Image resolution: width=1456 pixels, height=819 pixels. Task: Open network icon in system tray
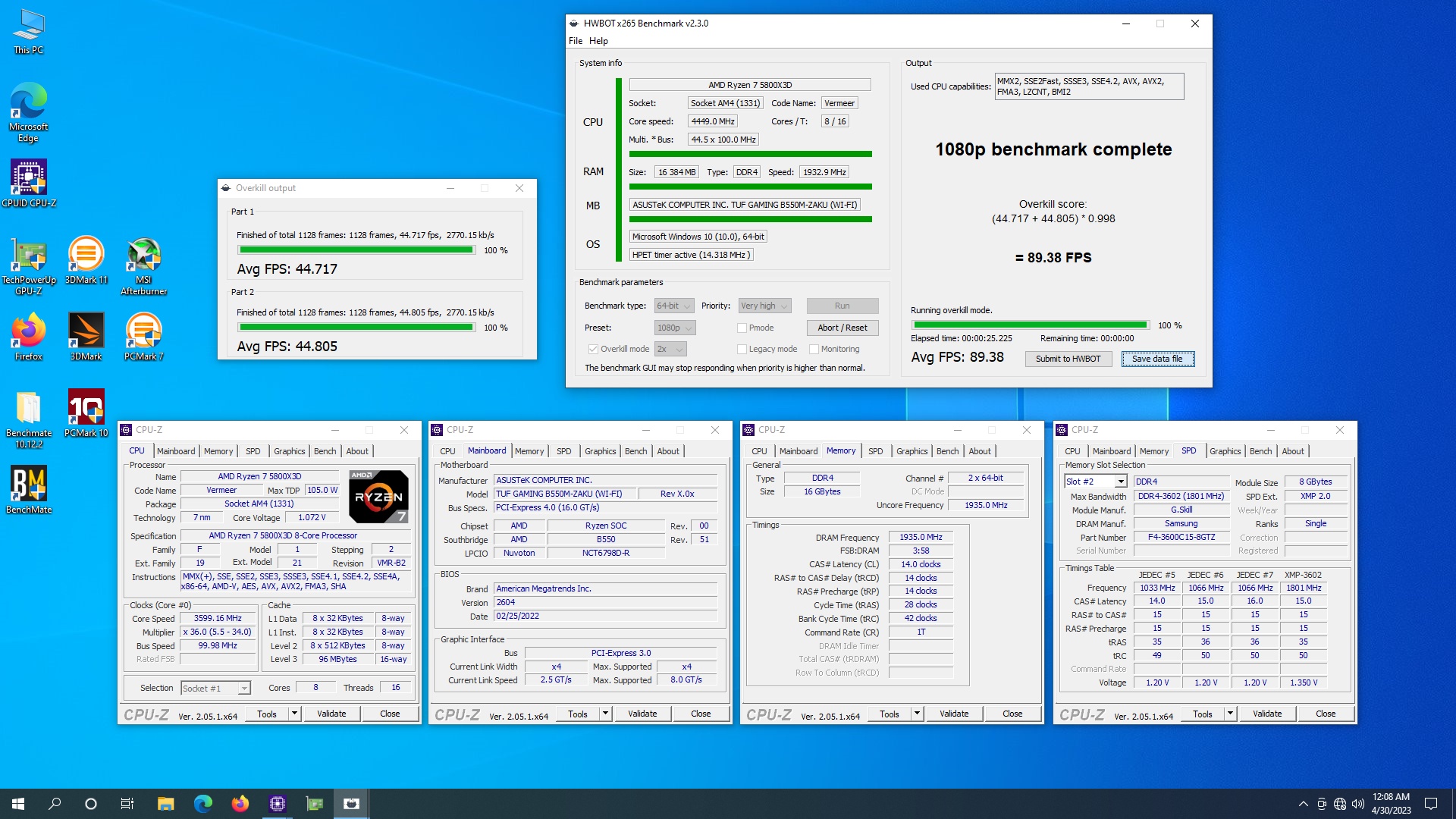pos(1340,804)
